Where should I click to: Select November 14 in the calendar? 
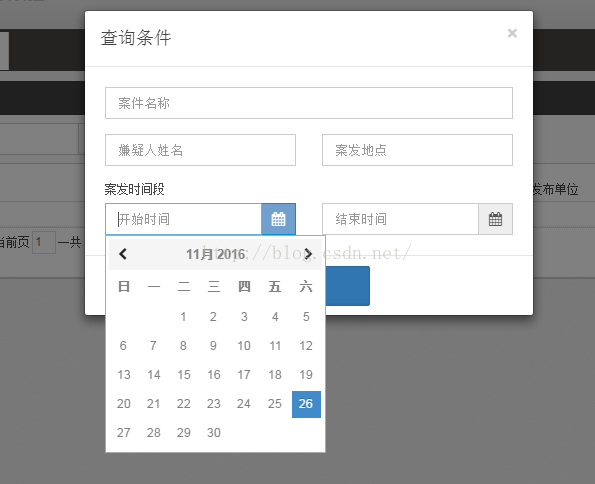153,375
